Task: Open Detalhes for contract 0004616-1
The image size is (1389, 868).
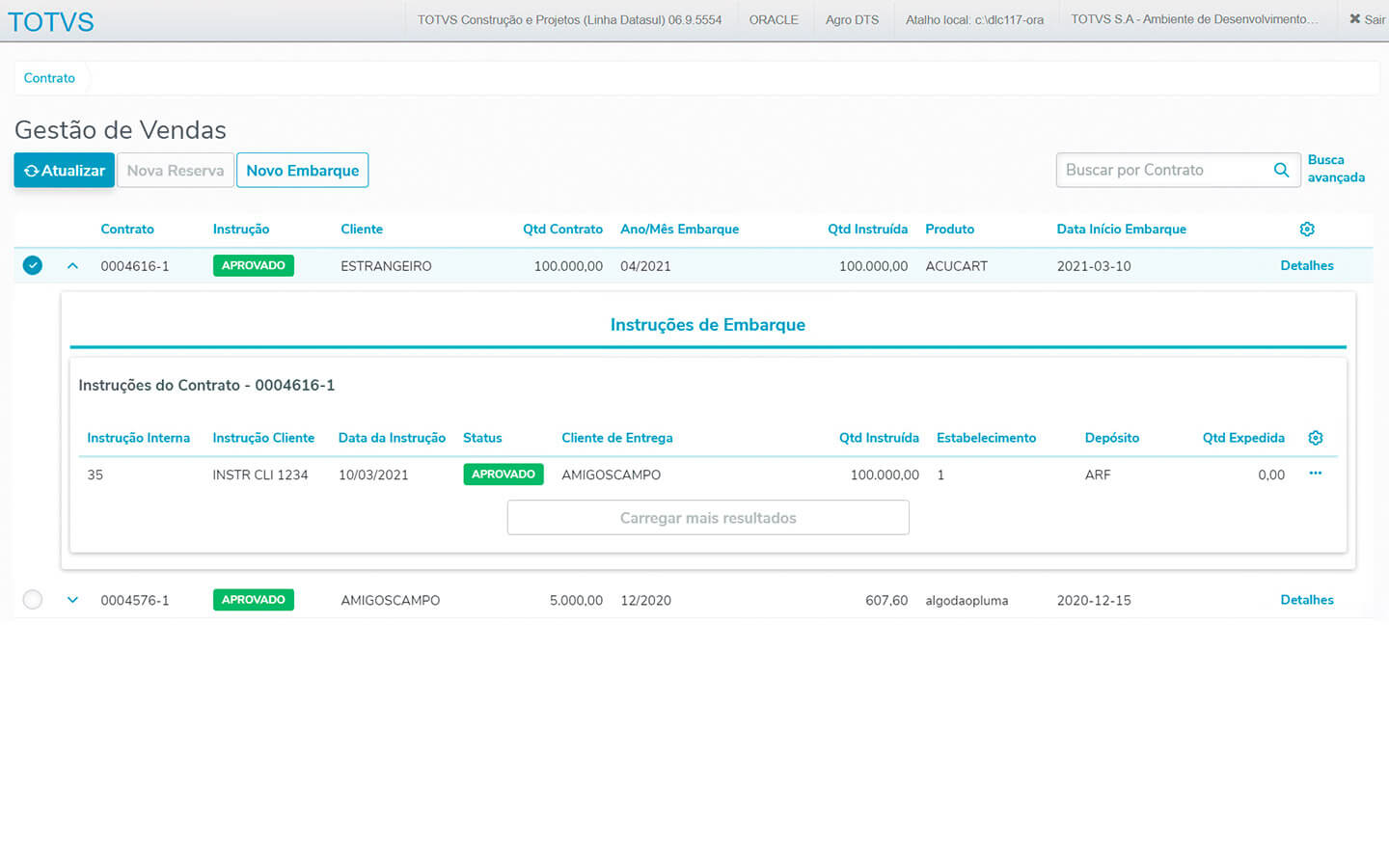Action: [x=1306, y=266]
